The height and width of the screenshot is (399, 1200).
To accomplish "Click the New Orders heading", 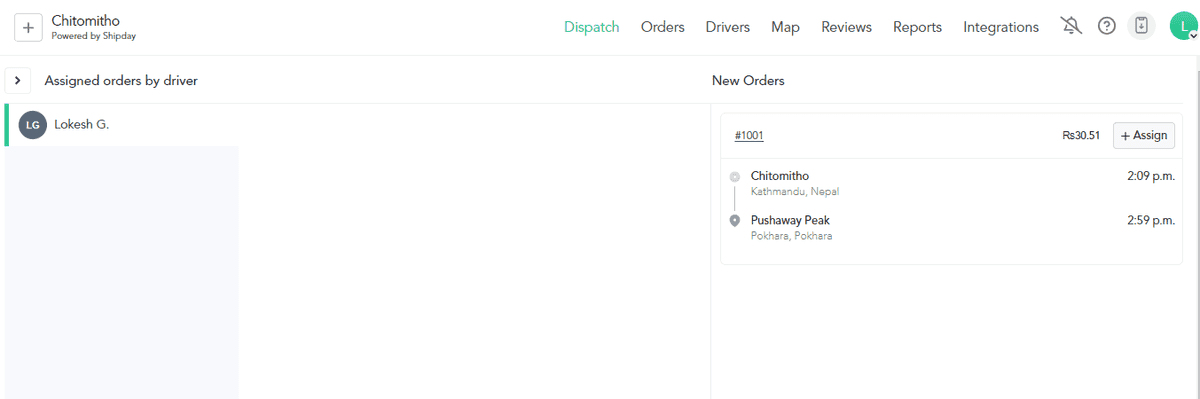I will click(748, 80).
